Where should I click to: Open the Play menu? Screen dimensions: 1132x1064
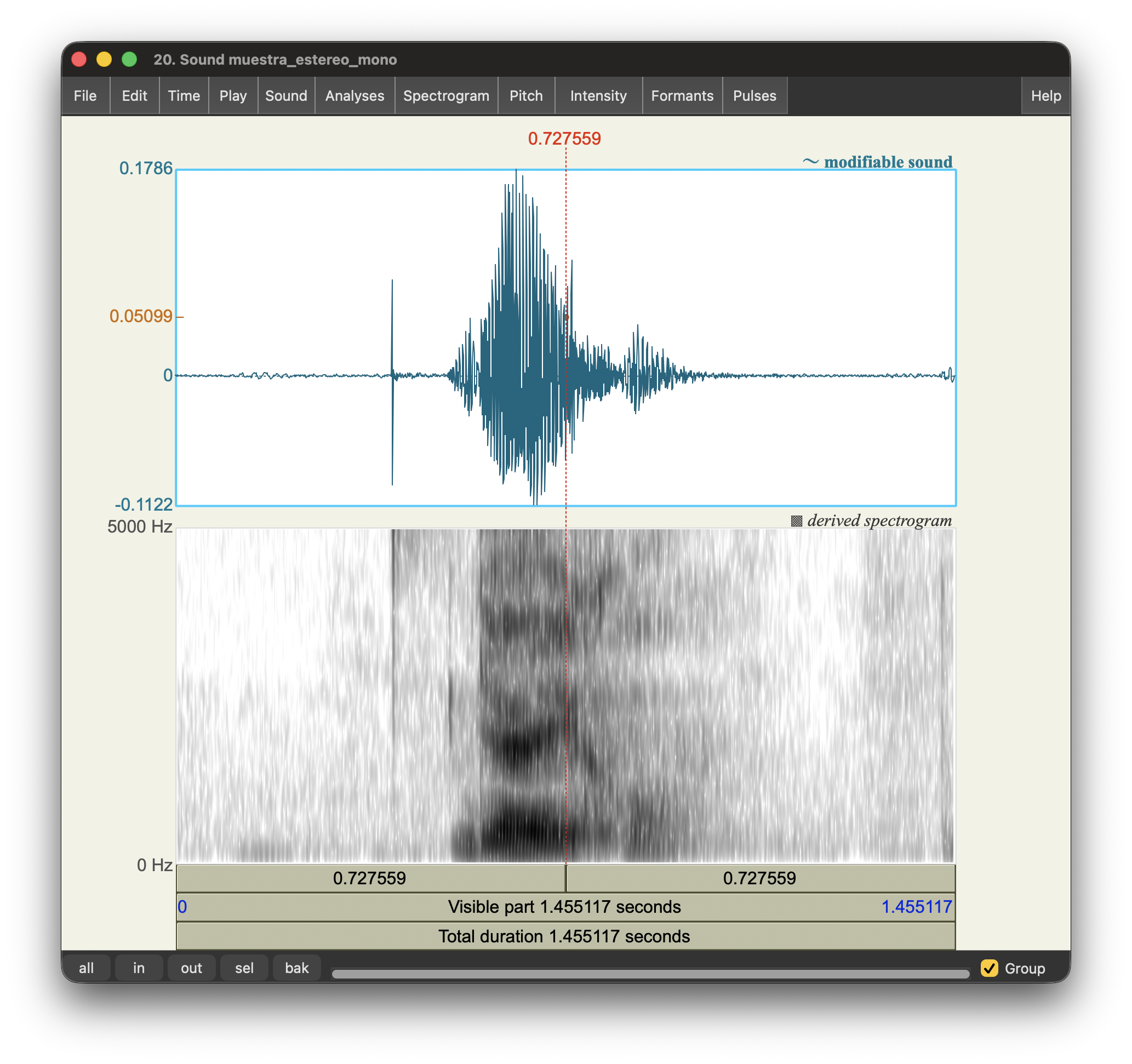(x=233, y=96)
